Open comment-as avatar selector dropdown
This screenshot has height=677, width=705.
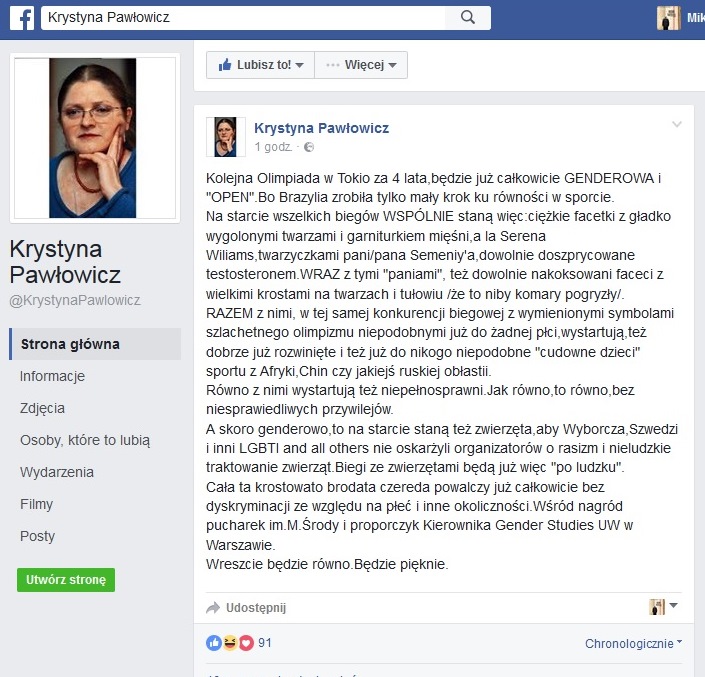tap(663, 607)
